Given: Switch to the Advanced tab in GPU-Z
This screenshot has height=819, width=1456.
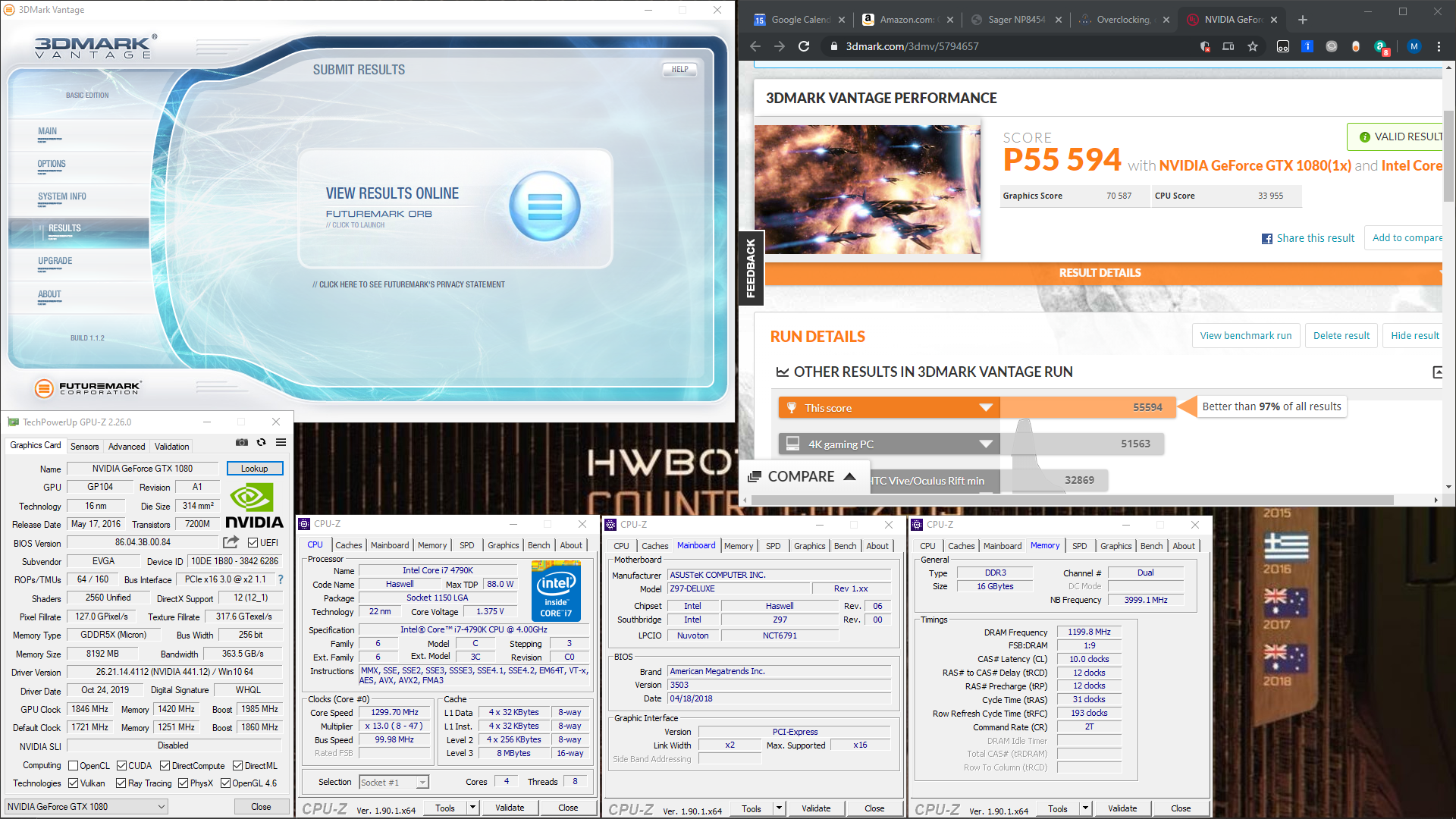Looking at the screenshot, I should (x=127, y=447).
